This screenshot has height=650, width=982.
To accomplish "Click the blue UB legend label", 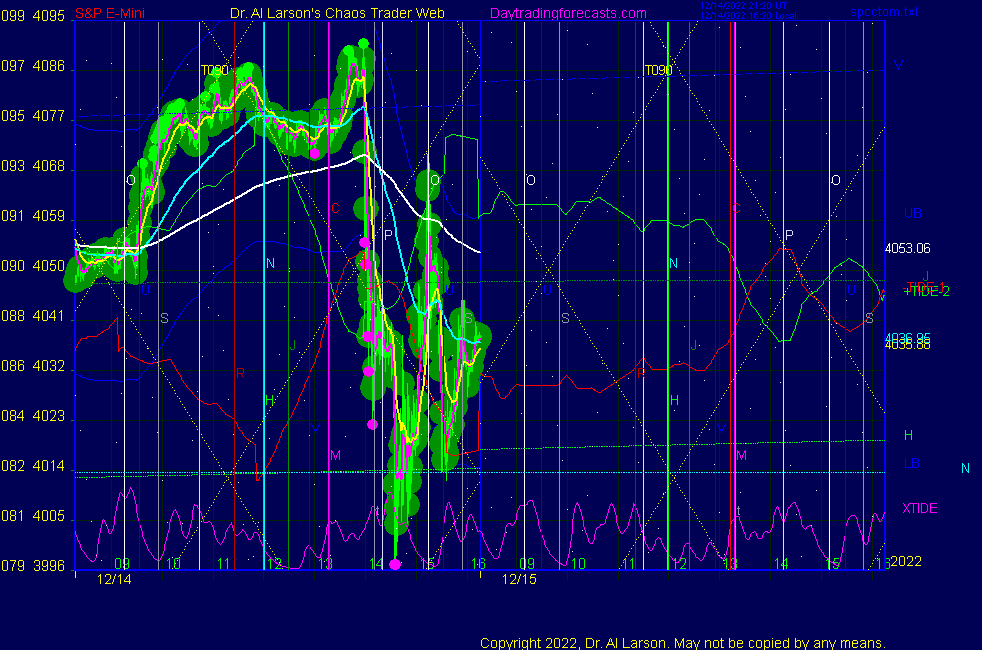I will (912, 214).
